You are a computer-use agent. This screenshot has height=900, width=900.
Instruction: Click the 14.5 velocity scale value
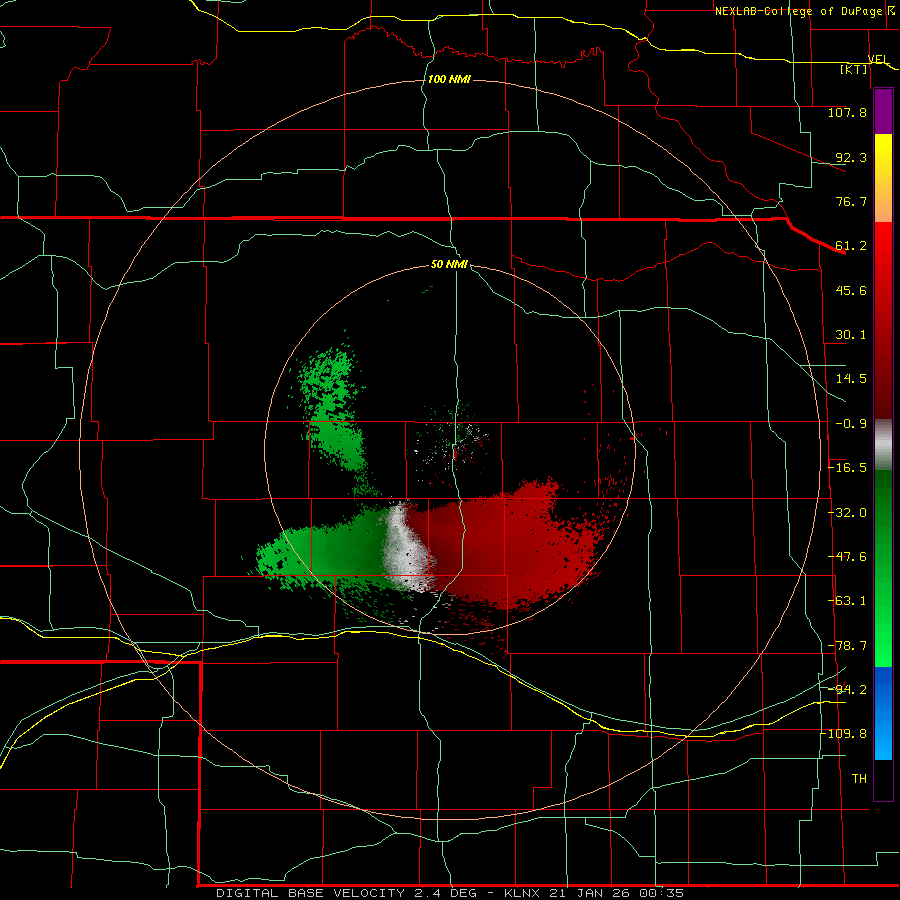851,379
